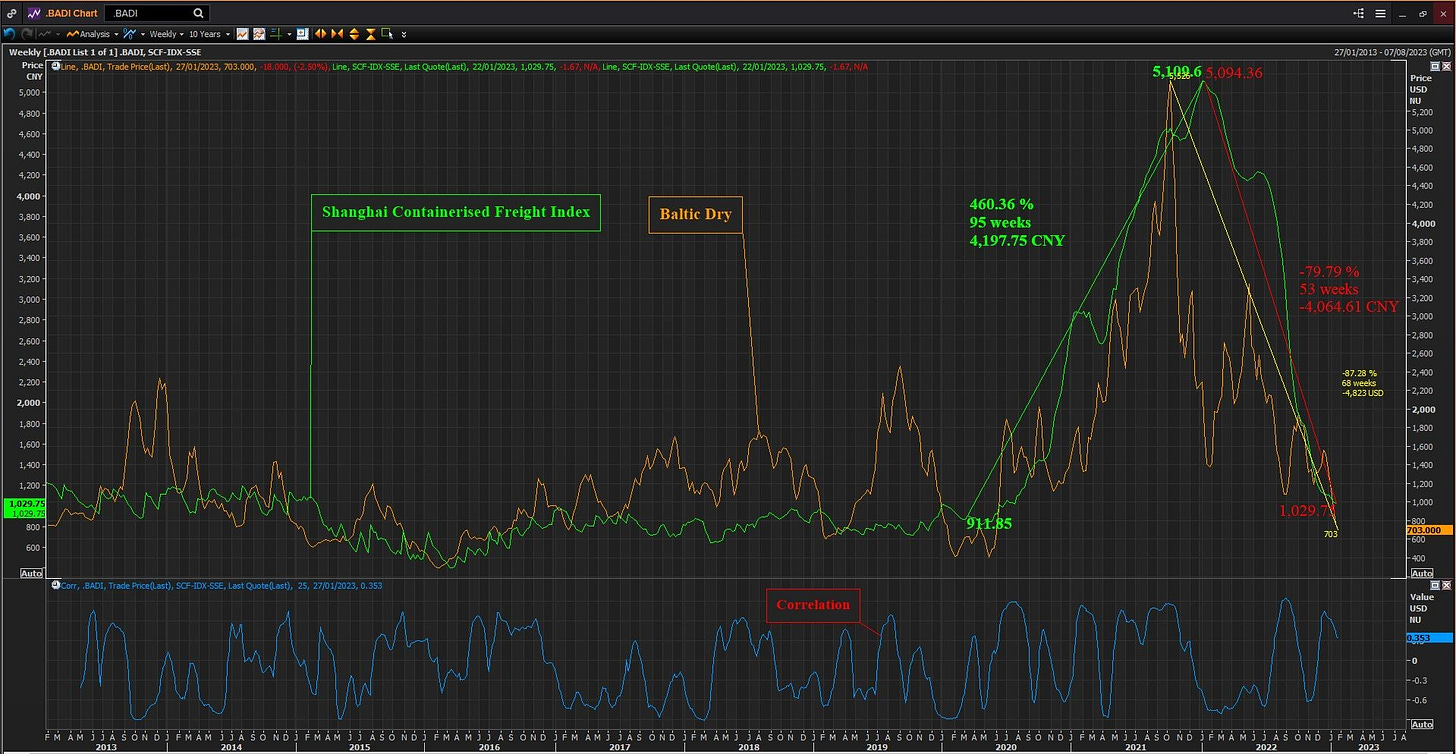Screen dimensions: 1456x754
Task: Click the 911.85 green trough label
Action: [988, 523]
